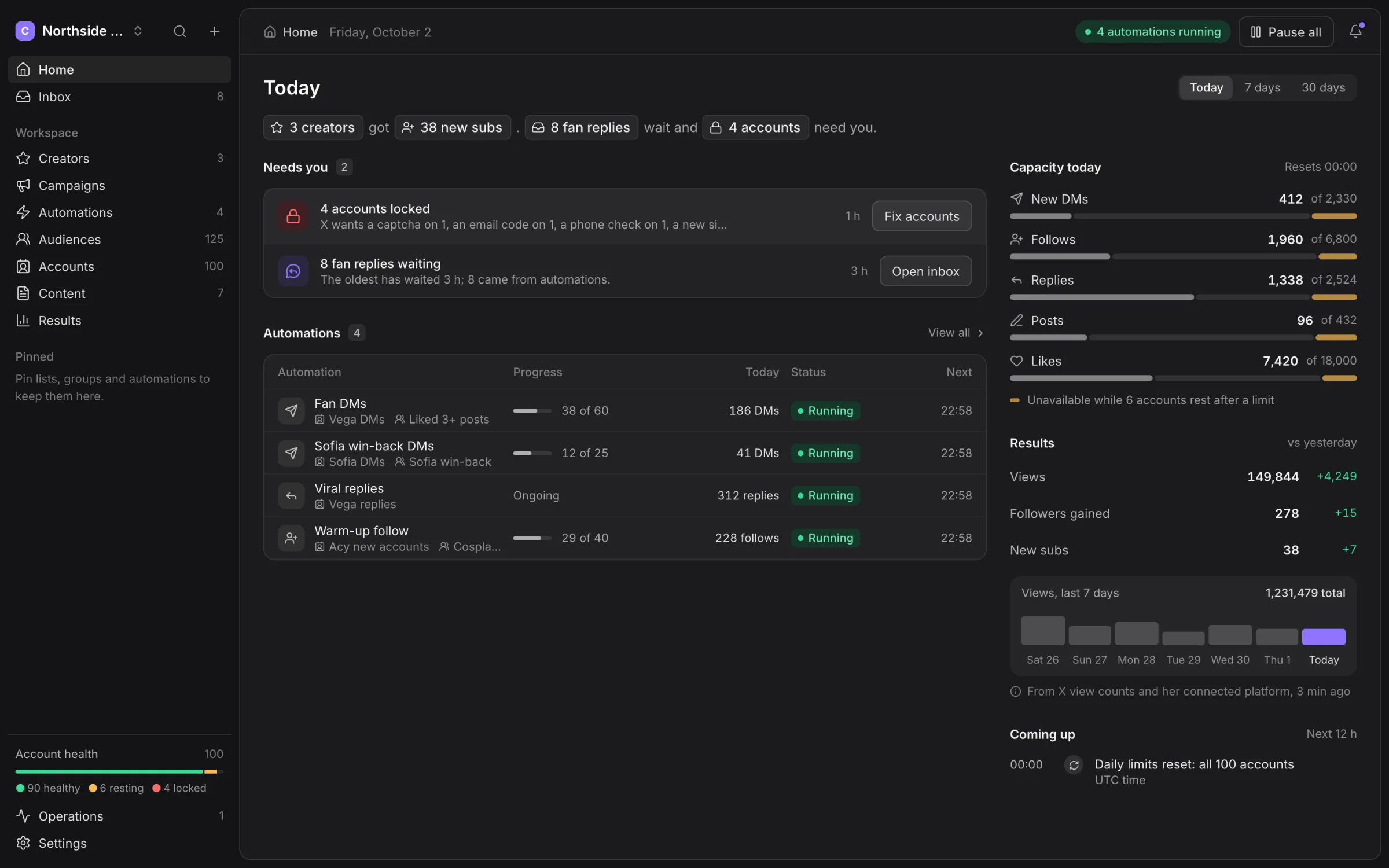Click the Today bar in views chart
Viewport: 1389px width, 868px height.
pyautogui.click(x=1324, y=637)
